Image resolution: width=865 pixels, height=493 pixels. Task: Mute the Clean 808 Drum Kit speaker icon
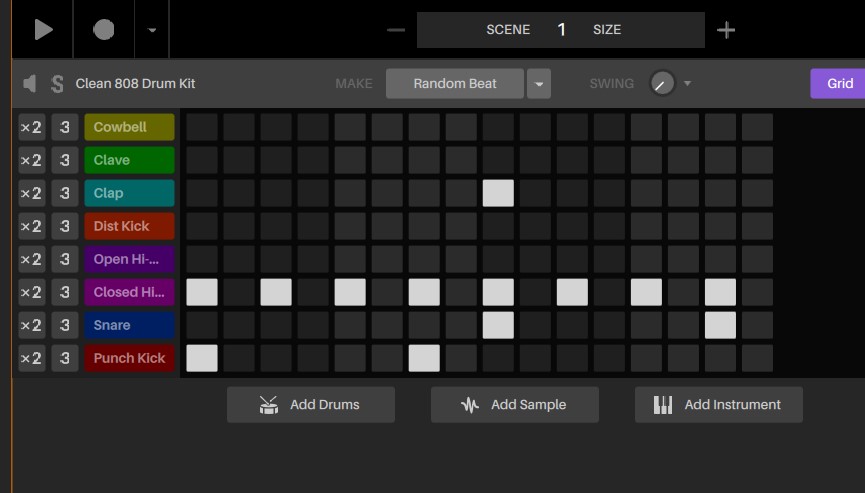(x=29, y=84)
